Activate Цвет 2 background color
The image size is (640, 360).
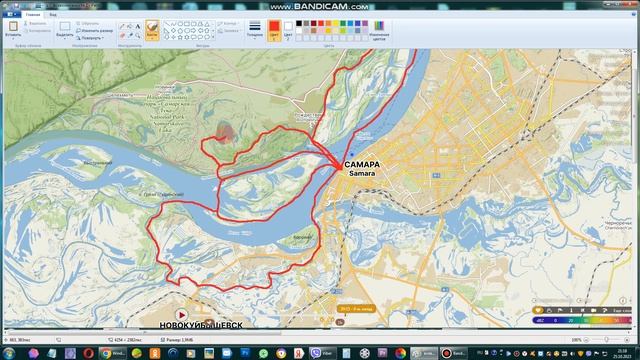[288, 30]
